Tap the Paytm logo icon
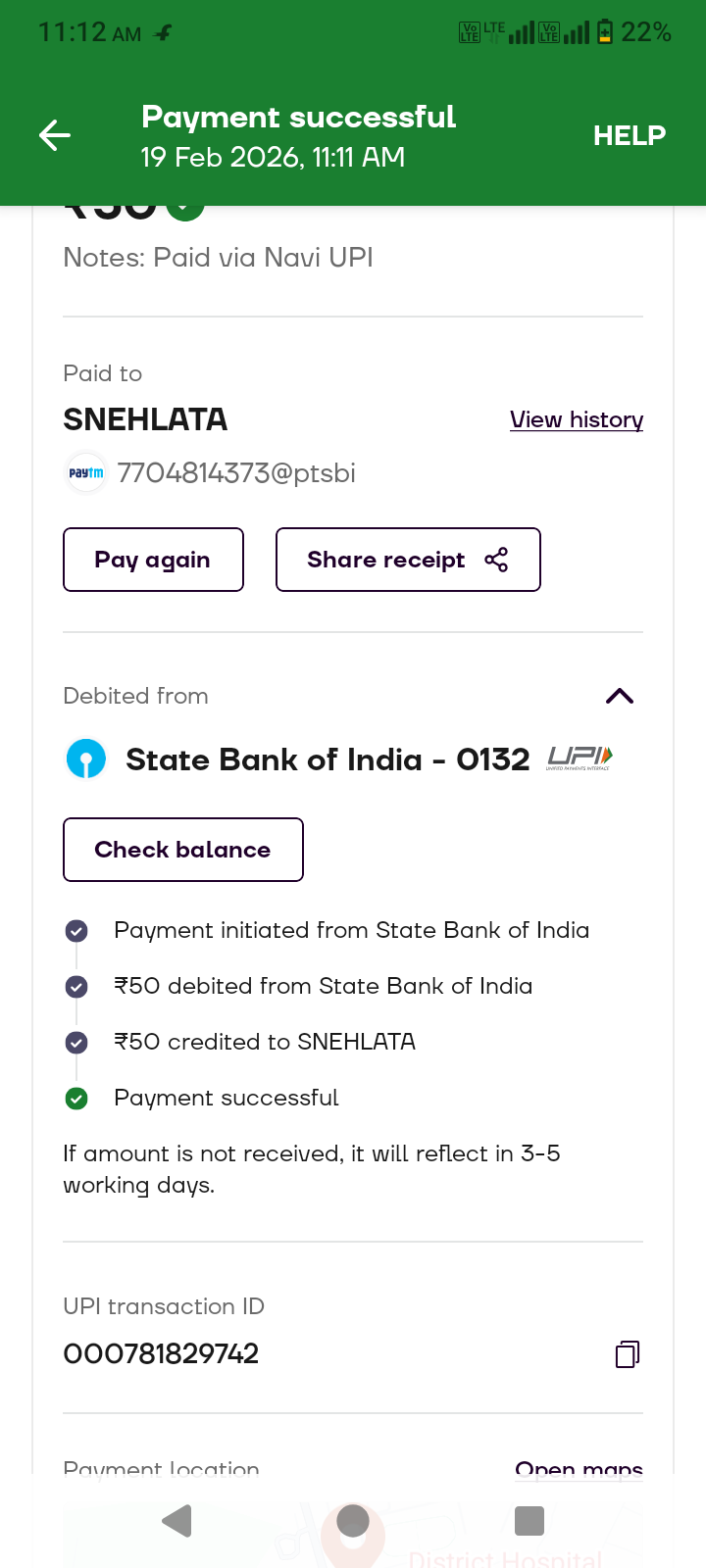 coord(86,473)
